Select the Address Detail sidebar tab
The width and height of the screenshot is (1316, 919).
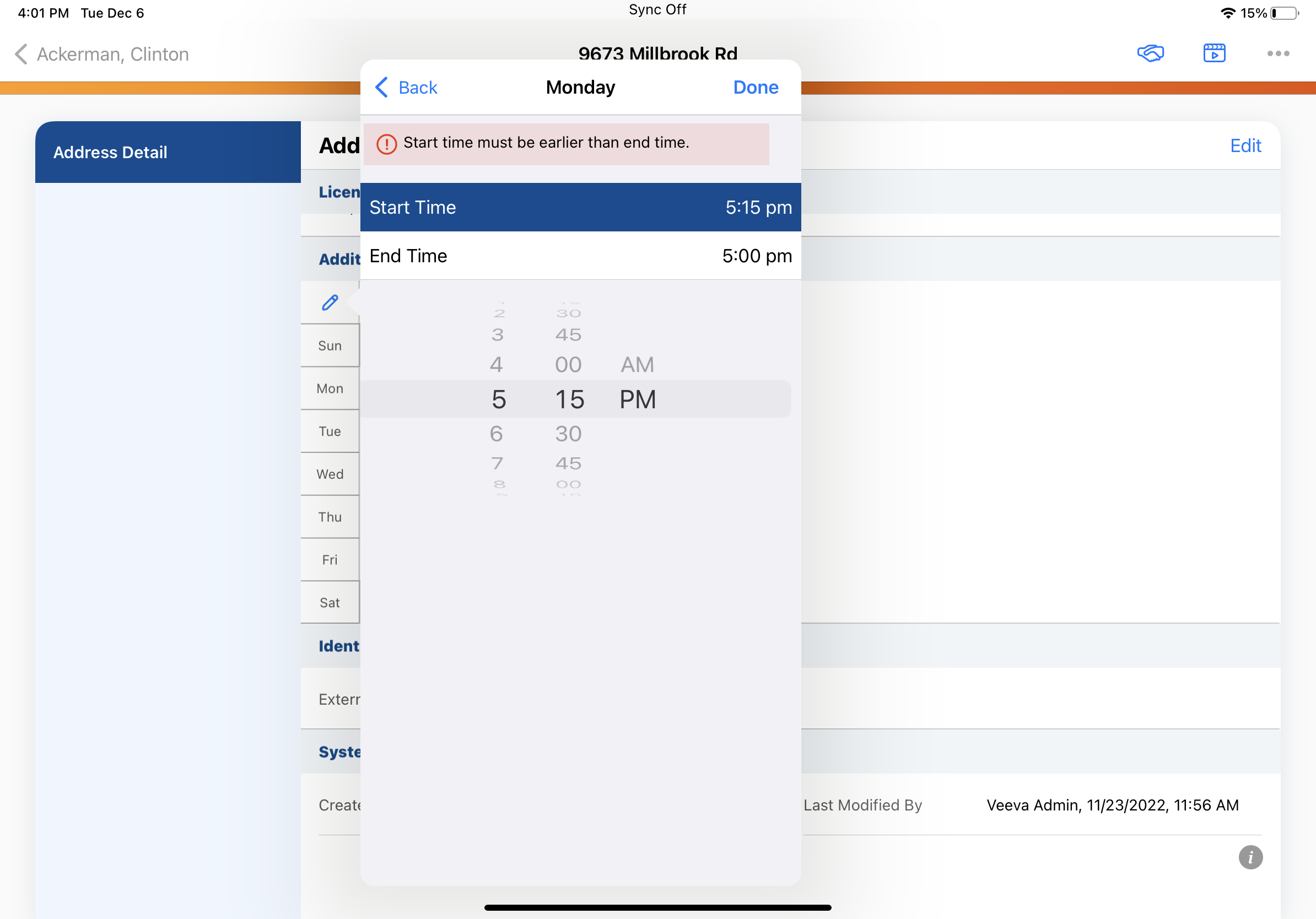168,152
